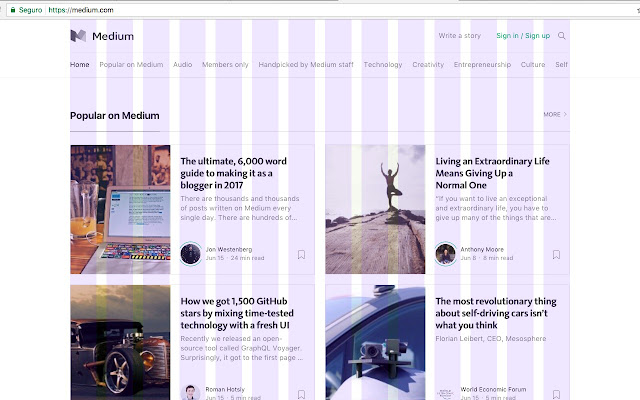The width and height of the screenshot is (640, 400).
Task: Click the yoga pose thumbnail
Action: coord(375,209)
